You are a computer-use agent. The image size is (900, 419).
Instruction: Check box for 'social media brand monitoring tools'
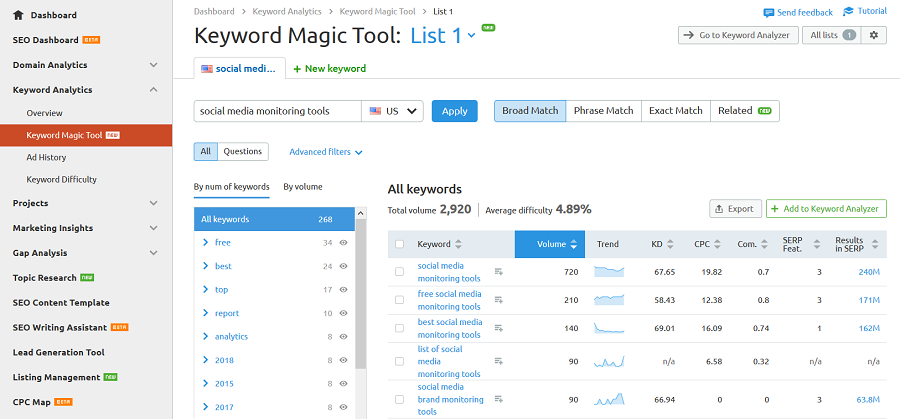(399, 399)
